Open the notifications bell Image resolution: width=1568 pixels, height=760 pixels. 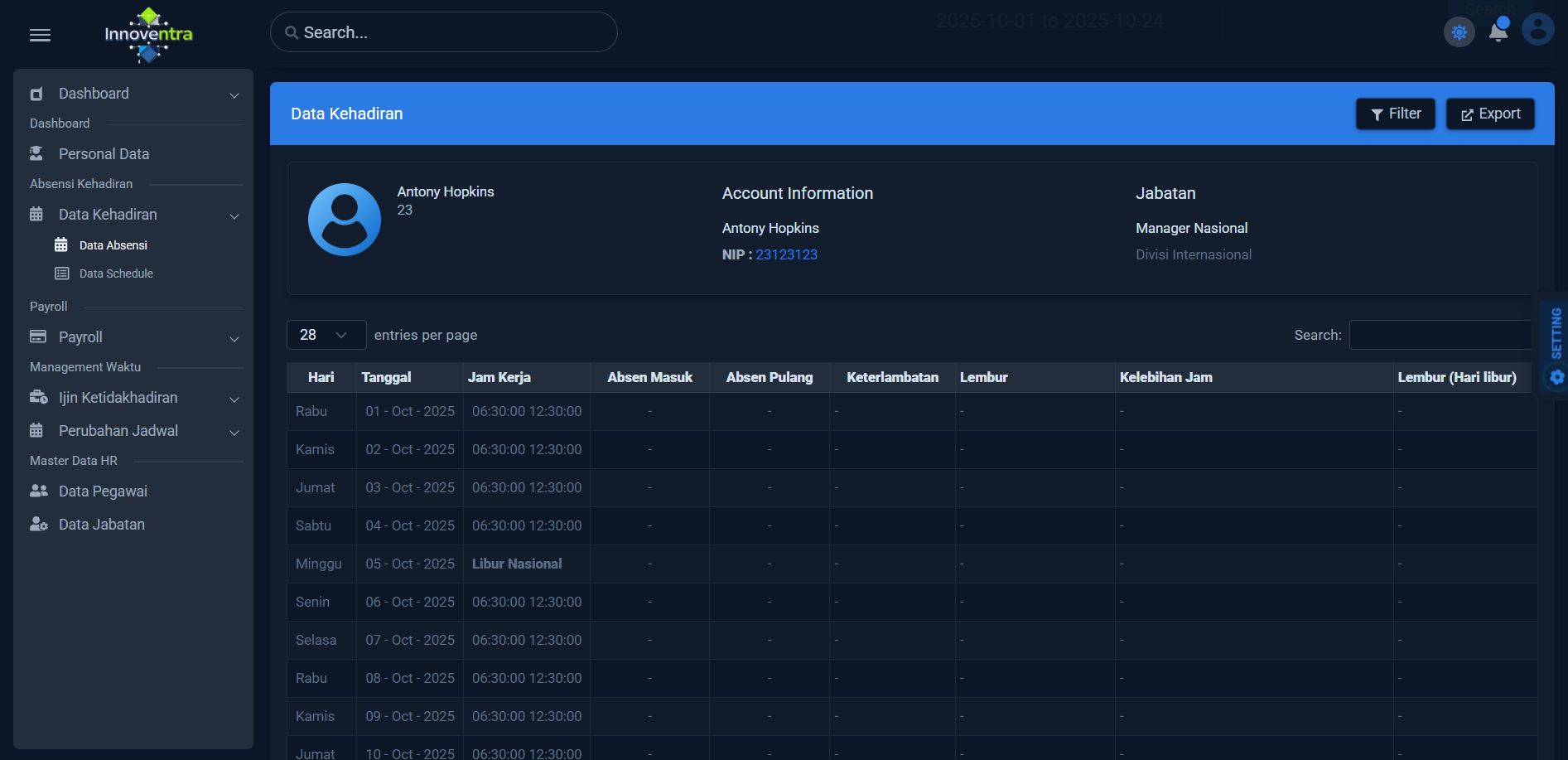[1498, 31]
